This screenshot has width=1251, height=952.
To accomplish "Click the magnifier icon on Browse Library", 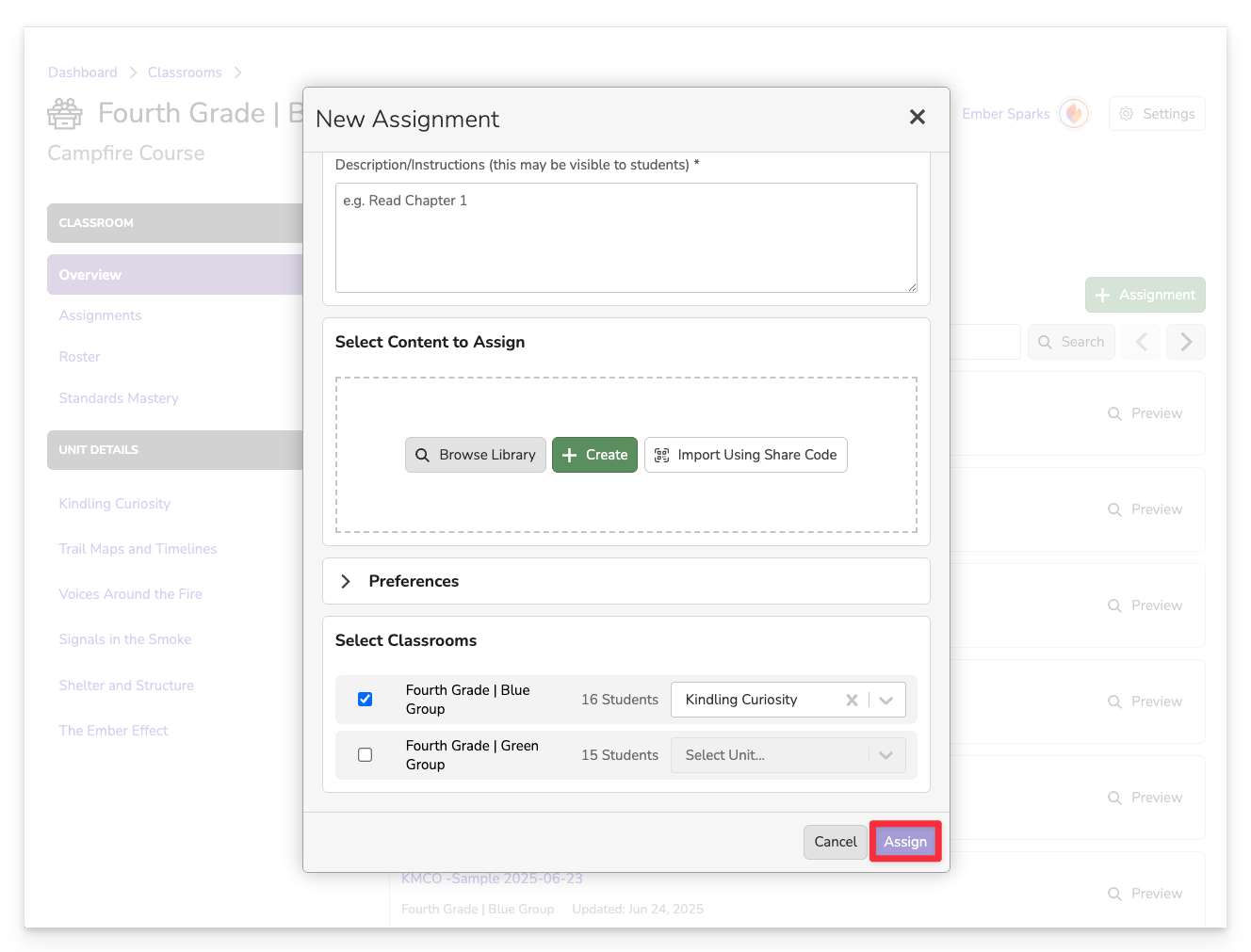I will pos(423,455).
